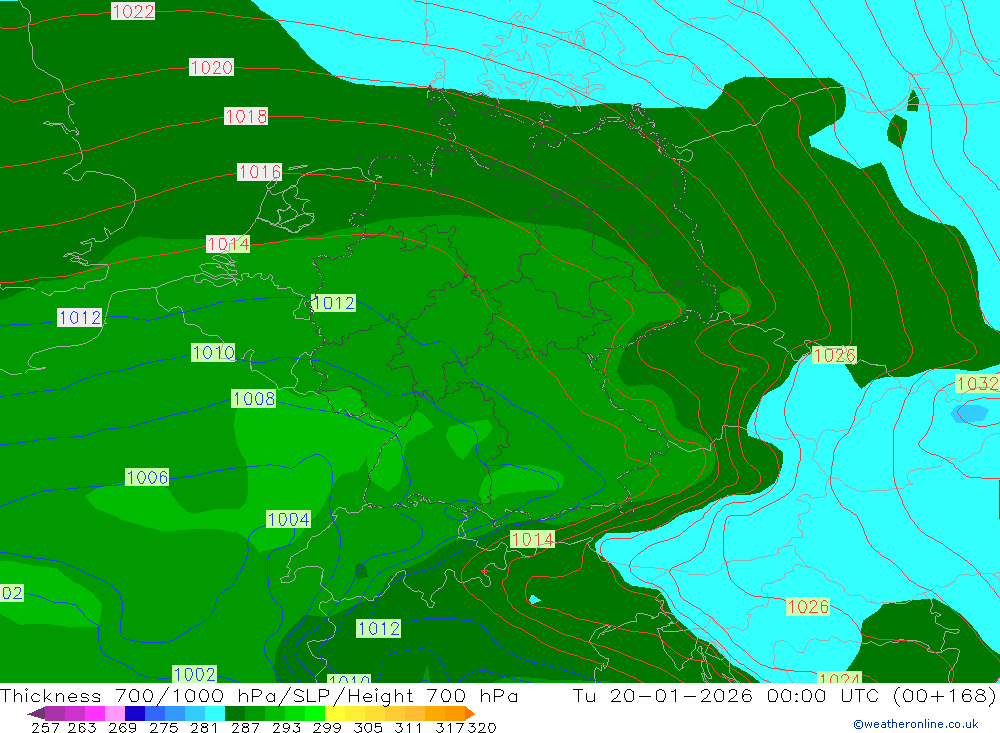Click the 1018 pressure label
The image size is (1000, 733).
pyautogui.click(x=246, y=116)
